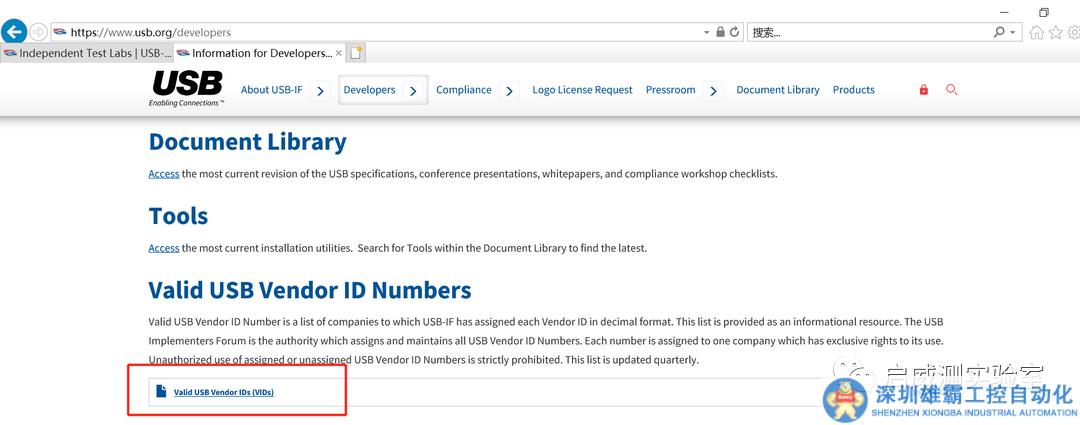Switch to the Independent Test Labs tab
This screenshot has height=425, width=1080.
point(87,53)
